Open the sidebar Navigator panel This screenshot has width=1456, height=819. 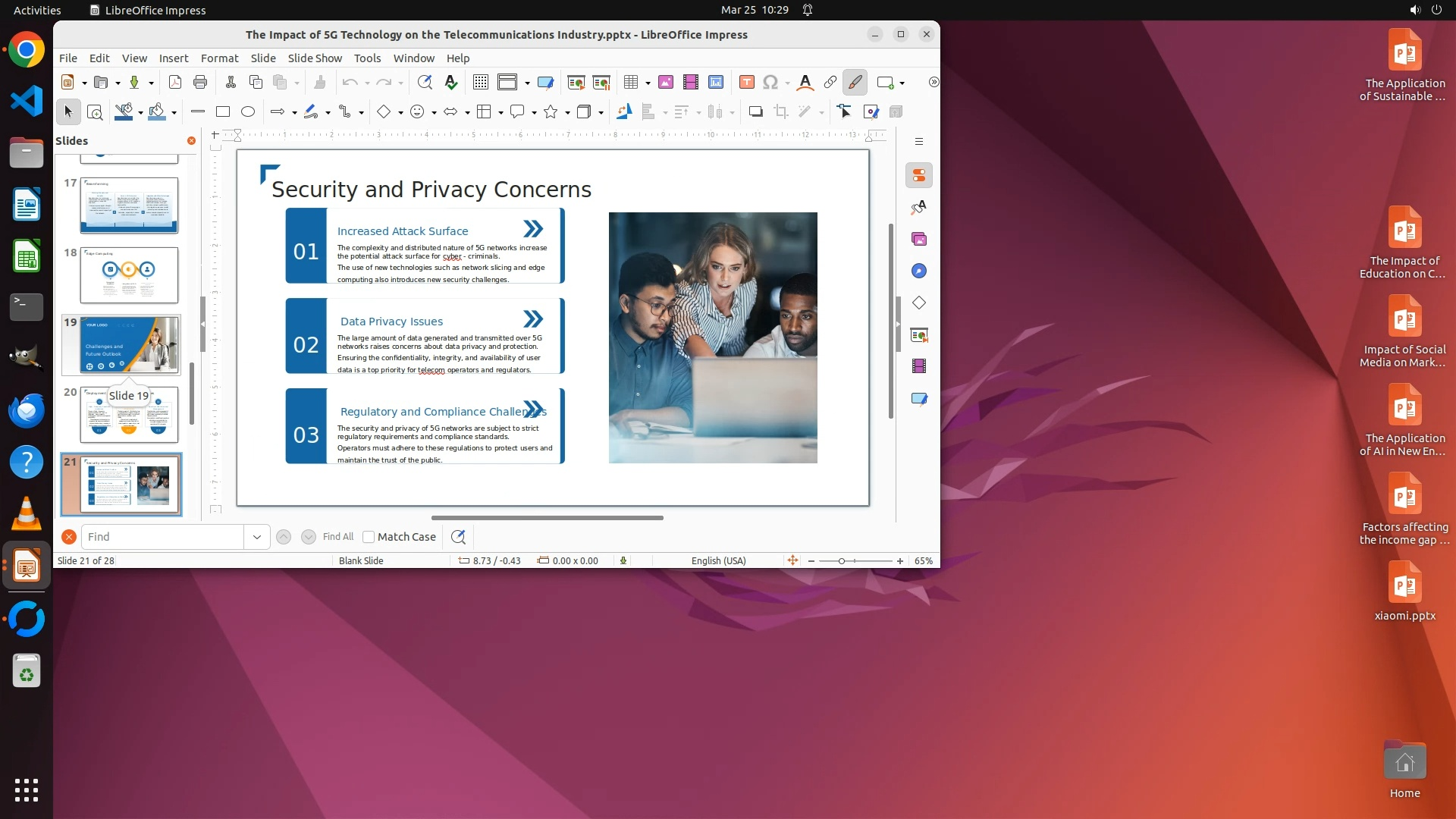[x=919, y=271]
